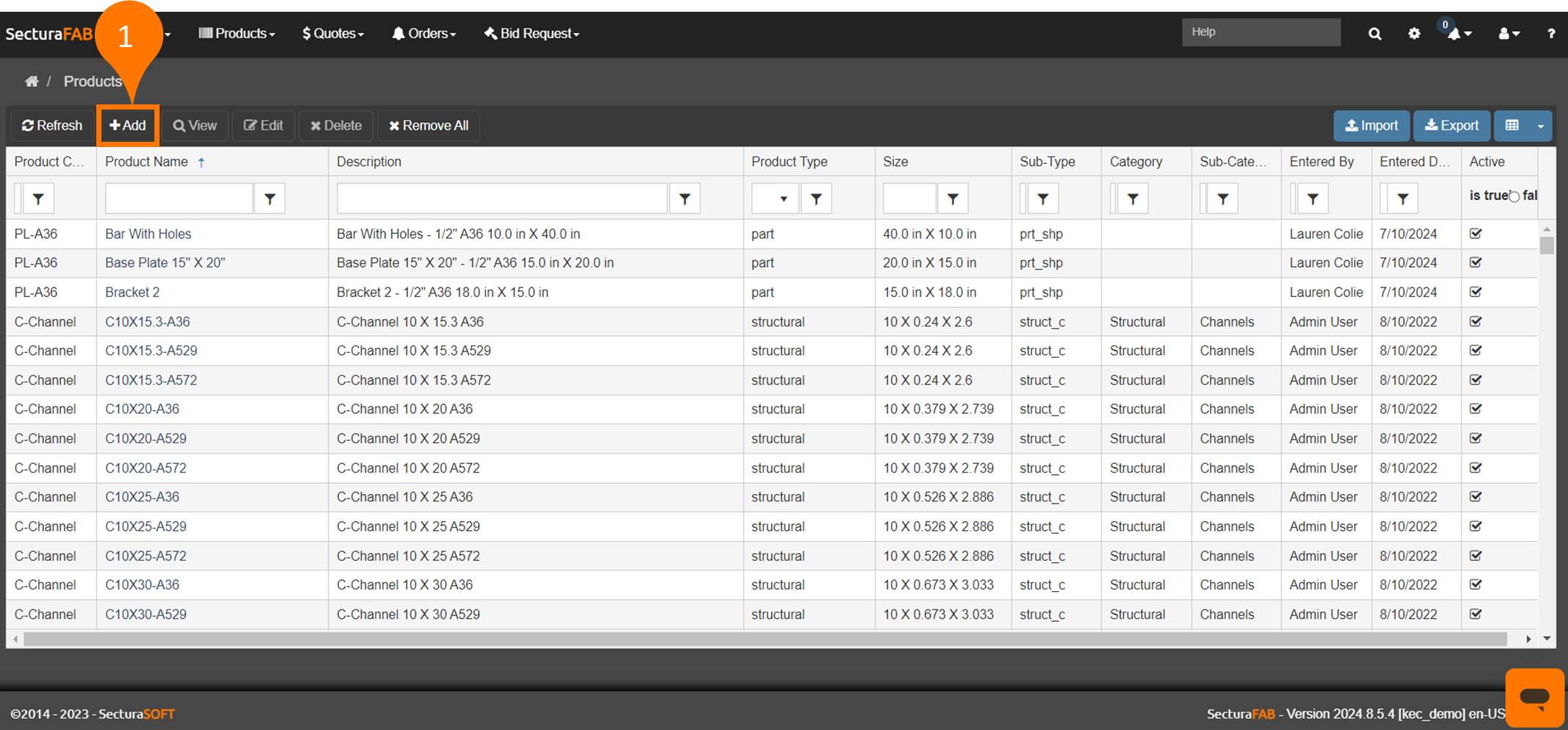This screenshot has height=730, width=1568.
Task: Click the Help search input field
Action: [1261, 32]
